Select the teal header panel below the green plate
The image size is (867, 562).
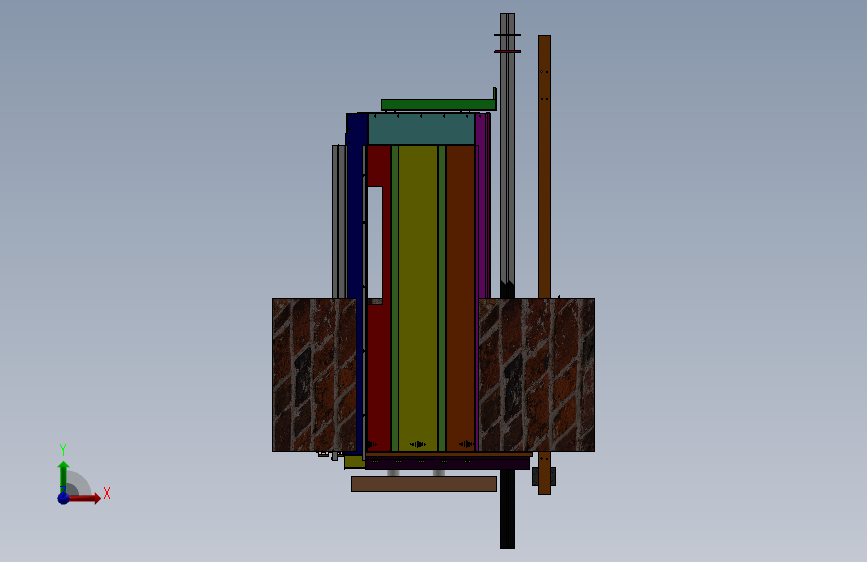tap(421, 129)
